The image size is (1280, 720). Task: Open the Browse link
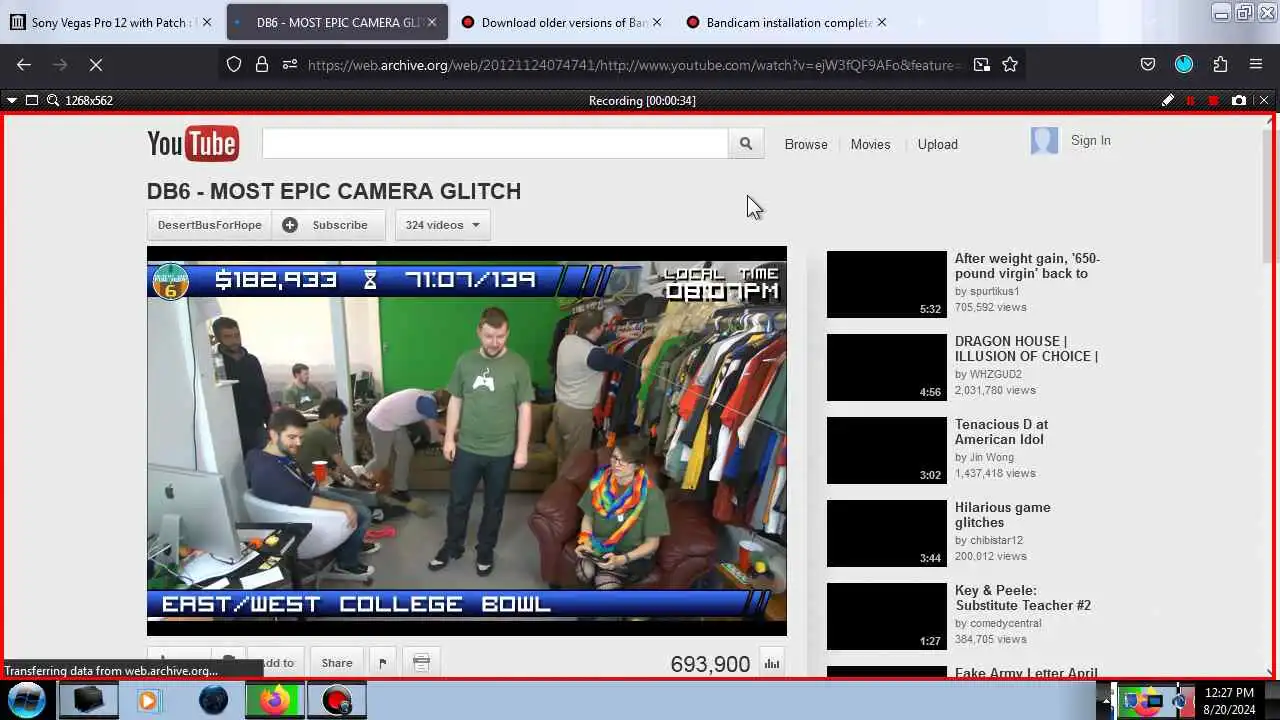pyautogui.click(x=806, y=144)
